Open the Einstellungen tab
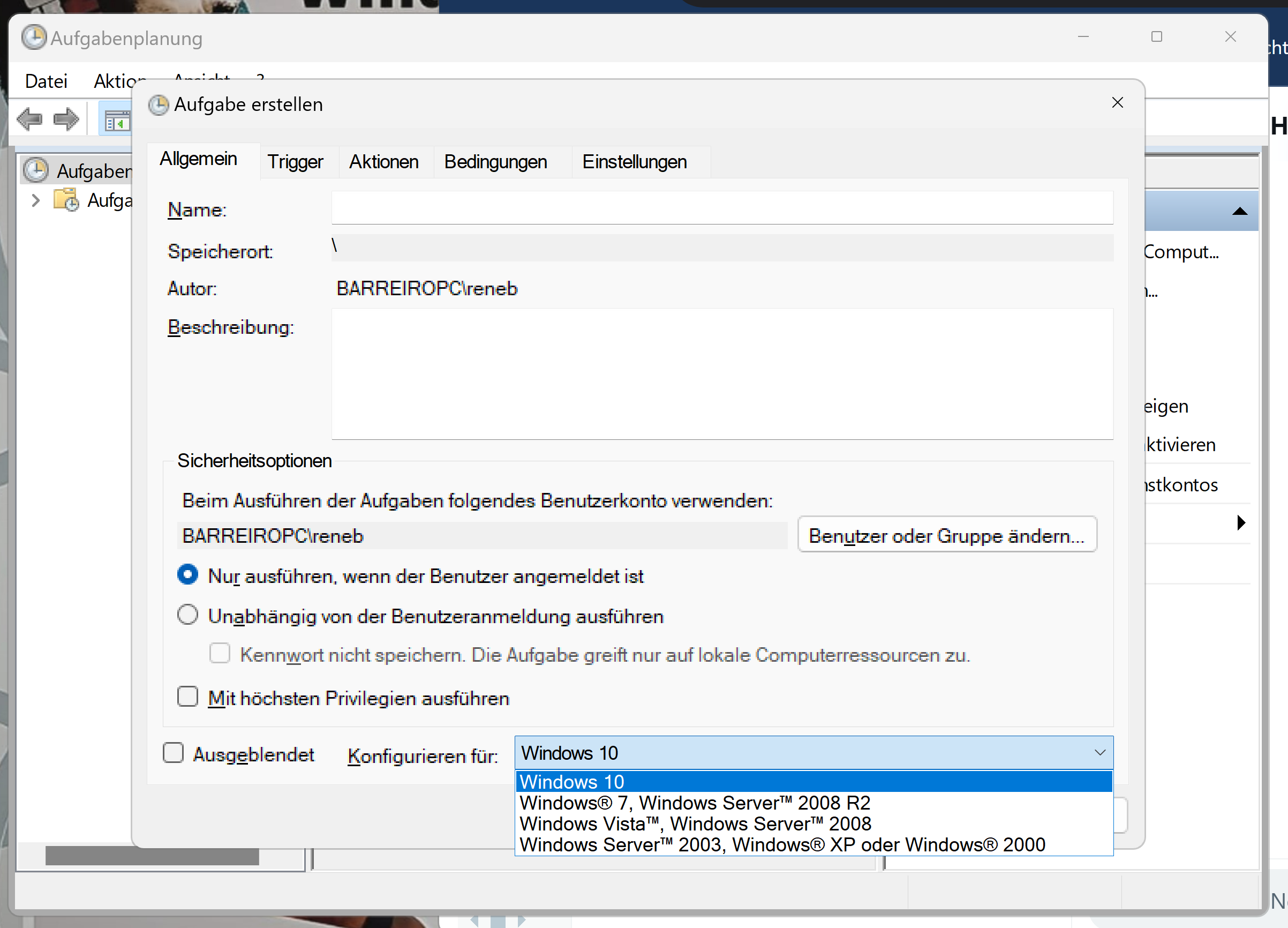 [x=634, y=162]
